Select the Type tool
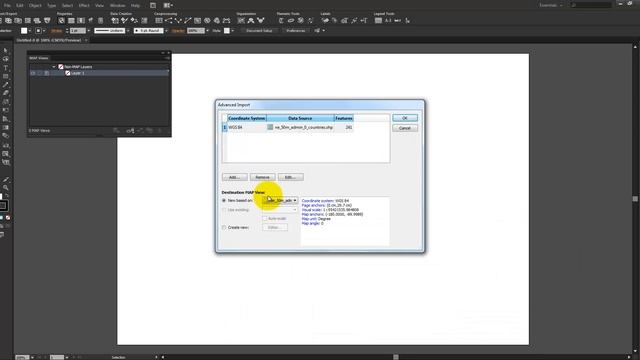The image size is (640, 360). 5,68
